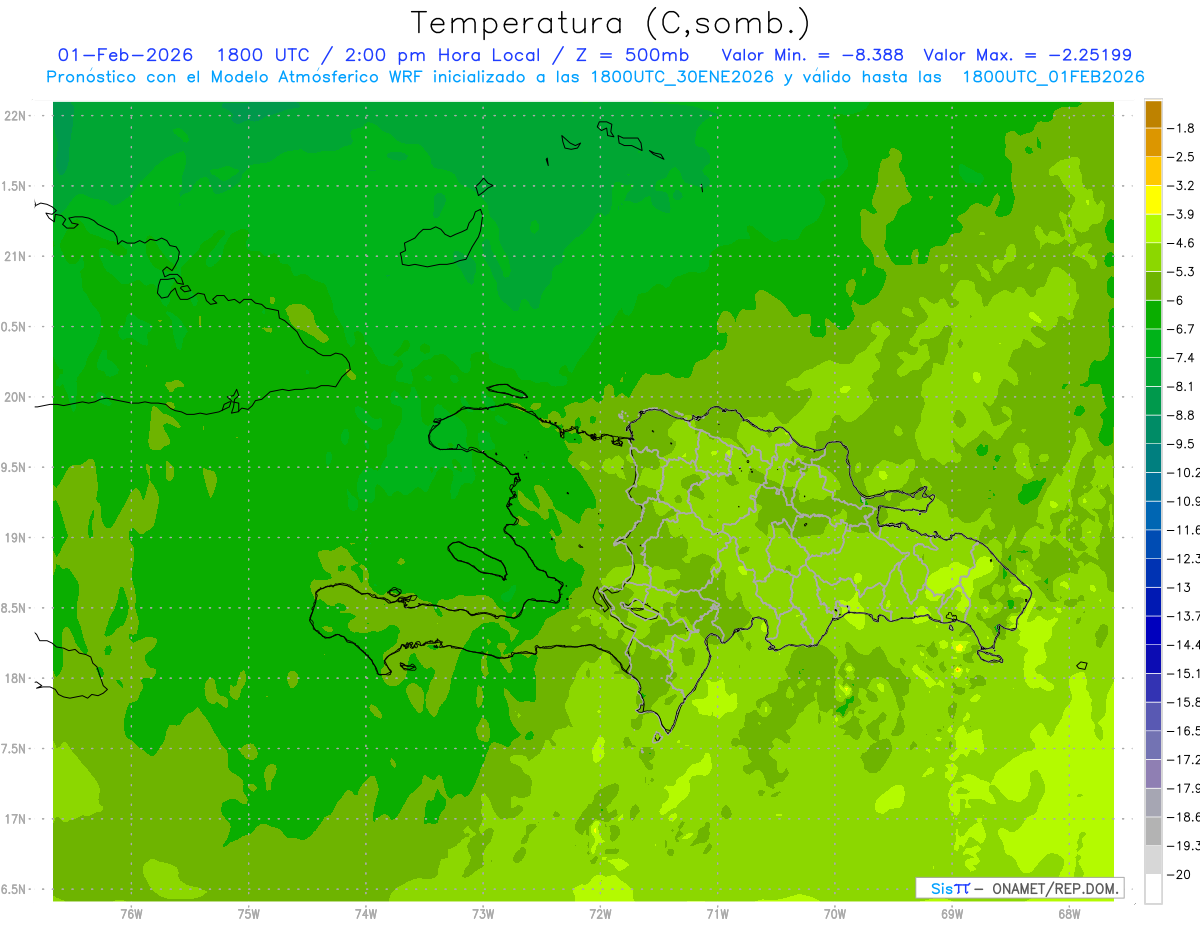Screen dimensions: 1200x927
Task: Click the -4.6 color bar value
Action: click(x=1181, y=243)
